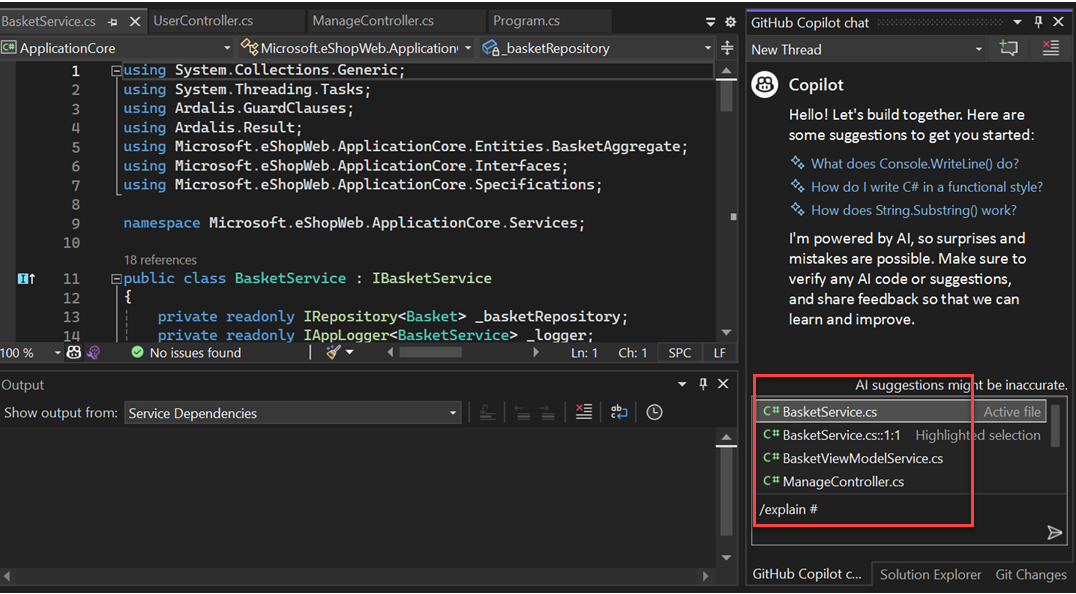Screen dimensions: 1076x594
Task: Click the No issues found indicator
Action: click(186, 353)
